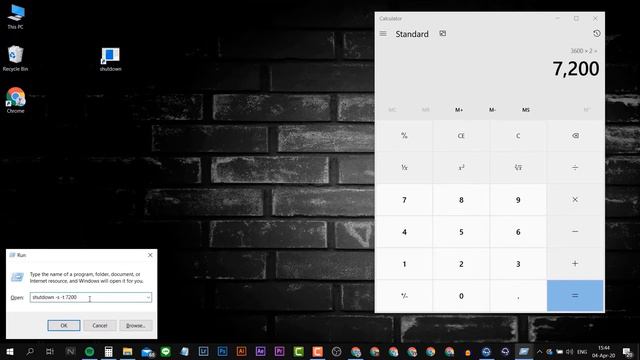The image size is (640, 360).
Task: Launch Lightroom from the taskbar
Action: point(203,351)
